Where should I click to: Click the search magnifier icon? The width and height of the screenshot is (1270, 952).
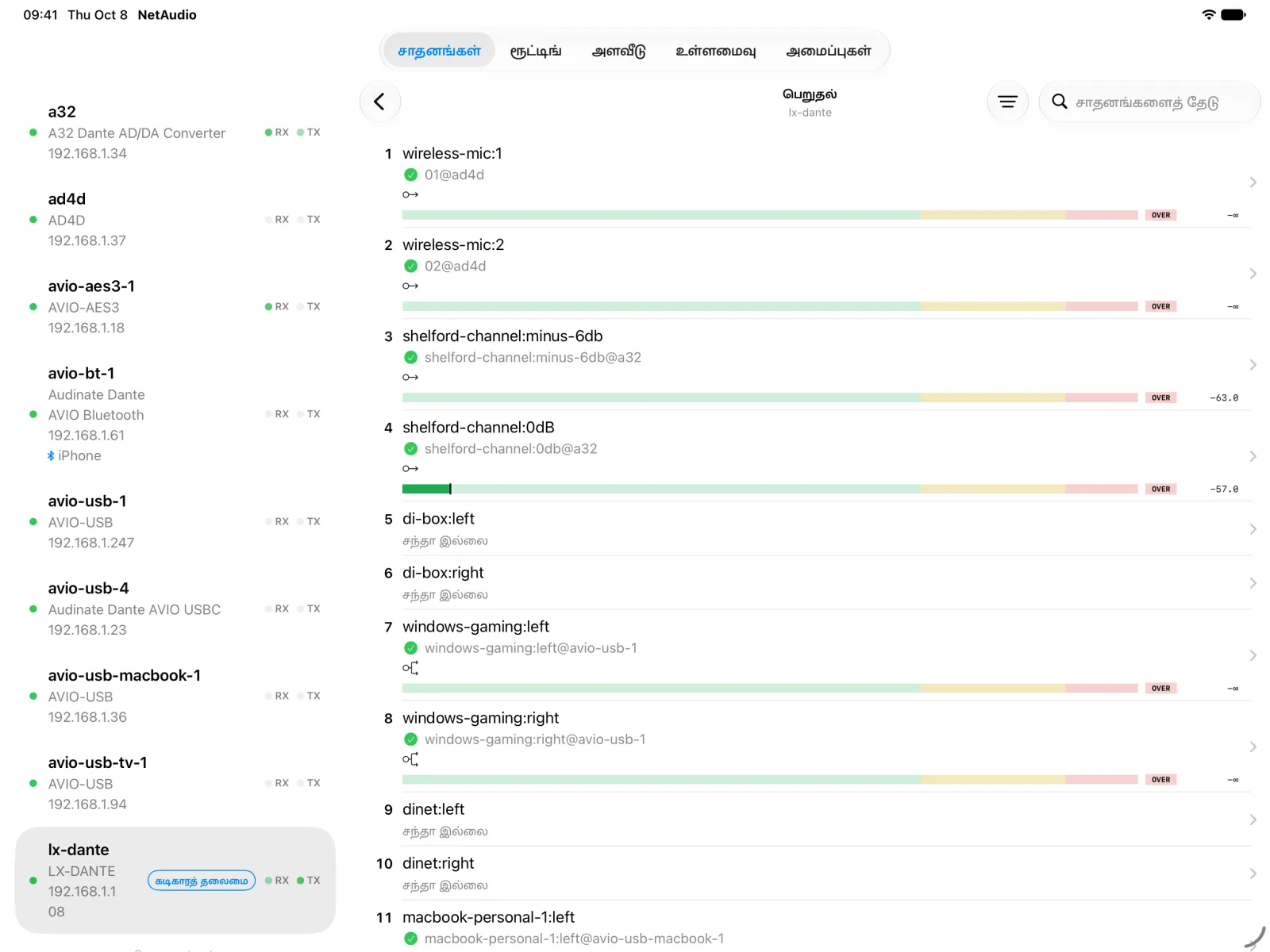[x=1059, y=102]
